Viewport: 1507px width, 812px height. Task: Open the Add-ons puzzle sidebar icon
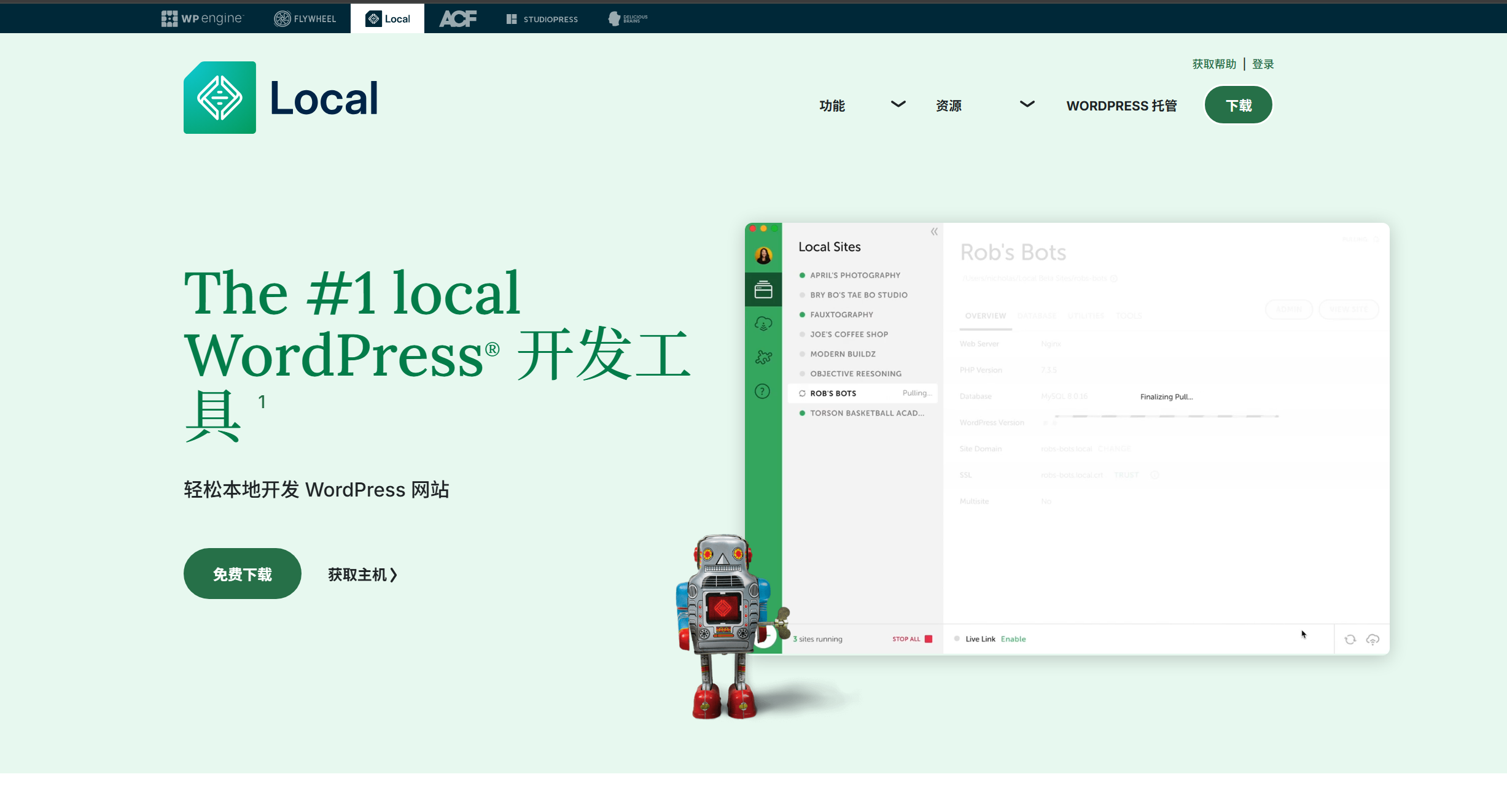pyautogui.click(x=763, y=357)
